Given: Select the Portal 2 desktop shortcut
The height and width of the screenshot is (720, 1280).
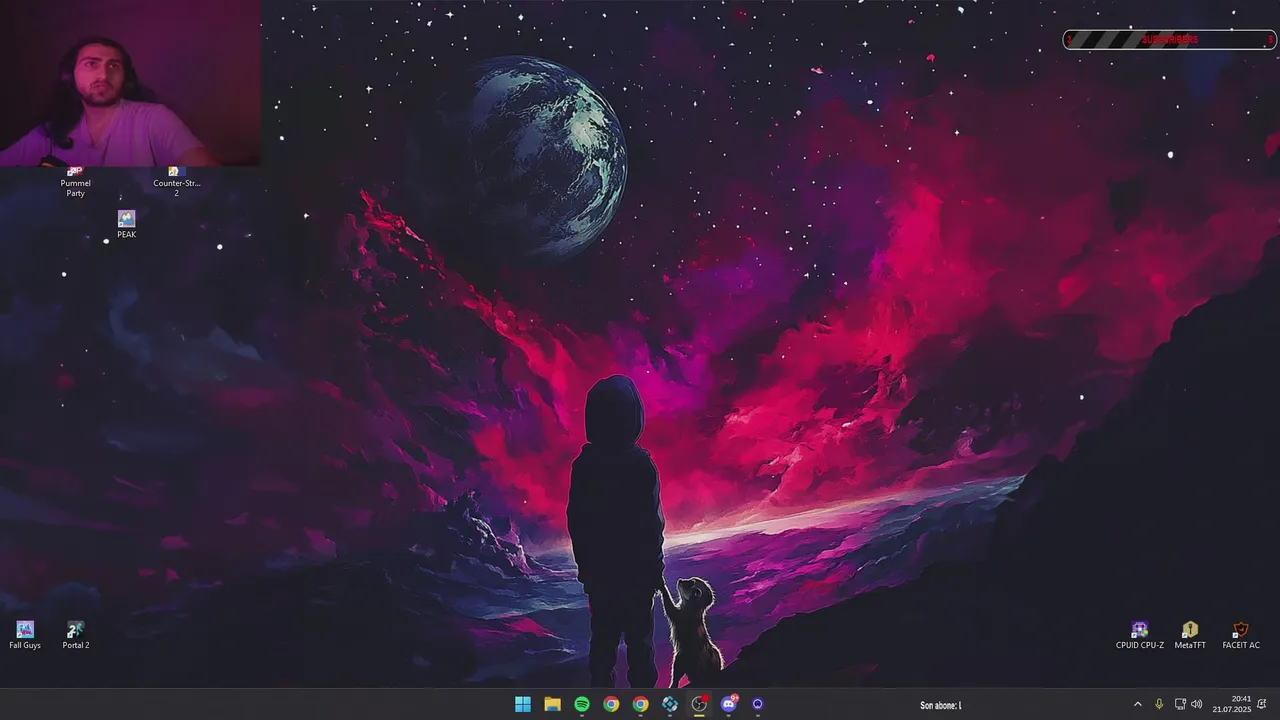Looking at the screenshot, I should [x=76, y=635].
